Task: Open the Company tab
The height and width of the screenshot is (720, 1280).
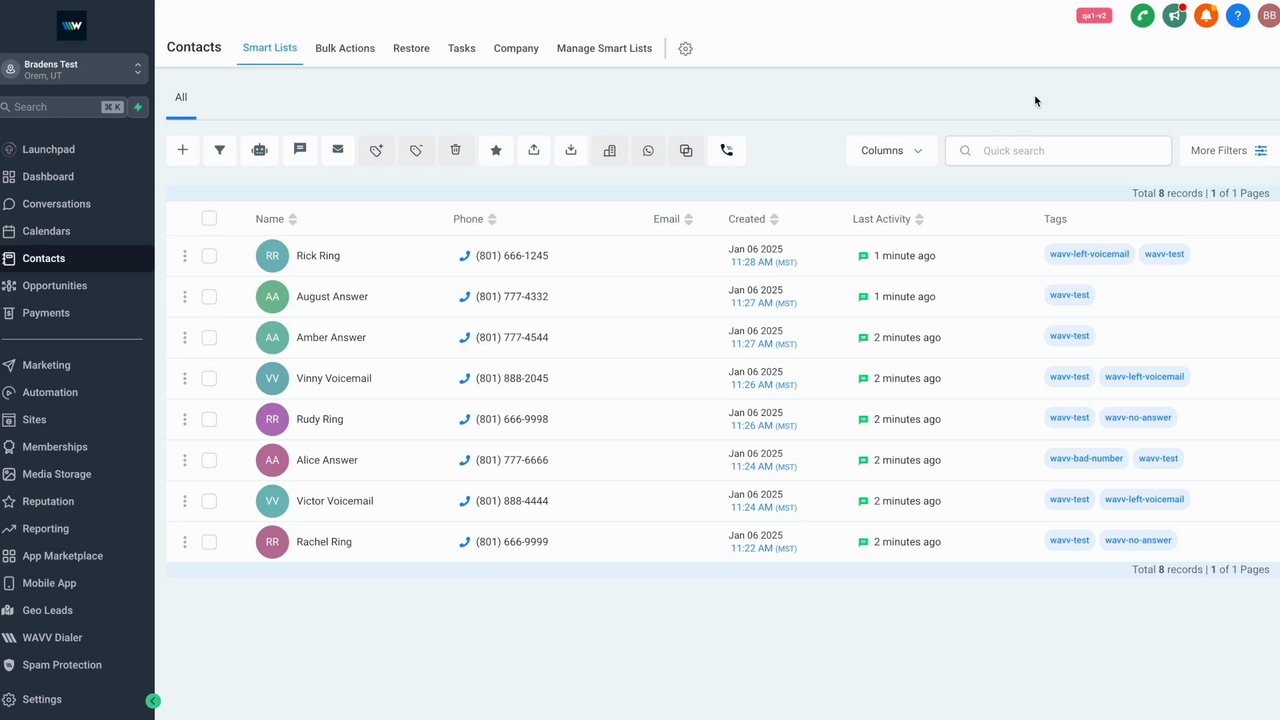Action: [x=516, y=48]
